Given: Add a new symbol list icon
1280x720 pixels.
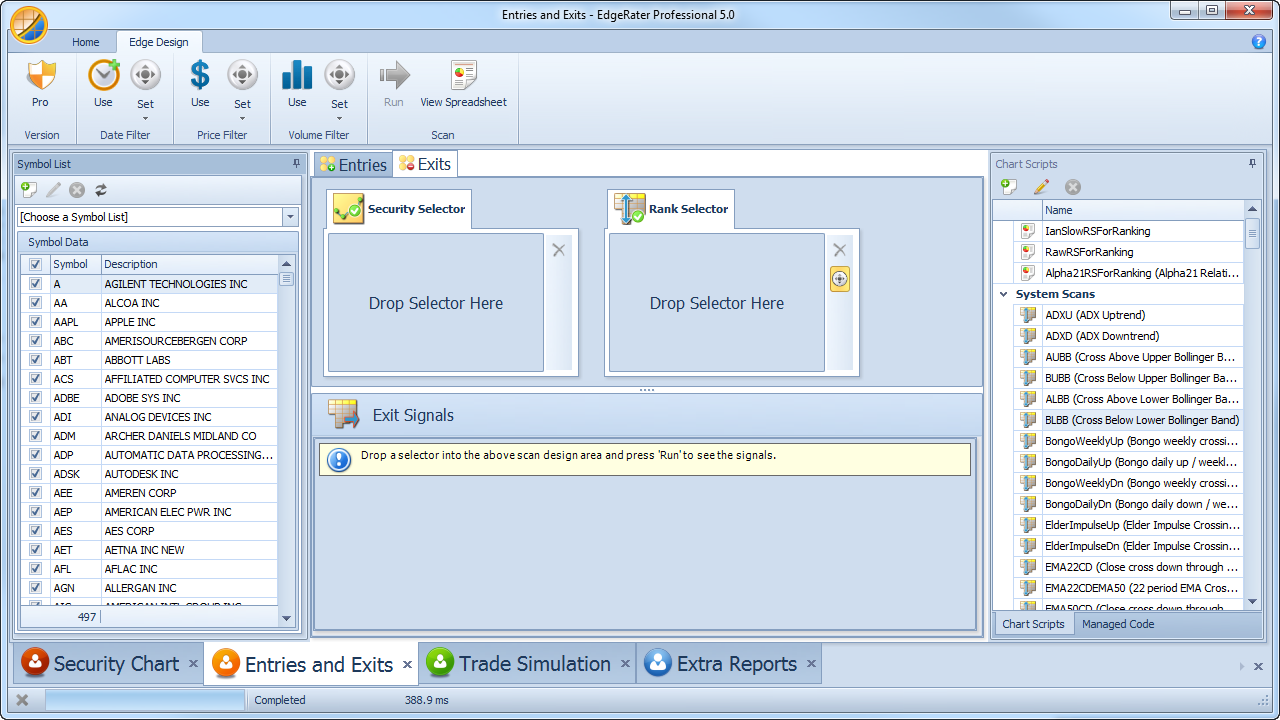Looking at the screenshot, I should tap(29, 190).
